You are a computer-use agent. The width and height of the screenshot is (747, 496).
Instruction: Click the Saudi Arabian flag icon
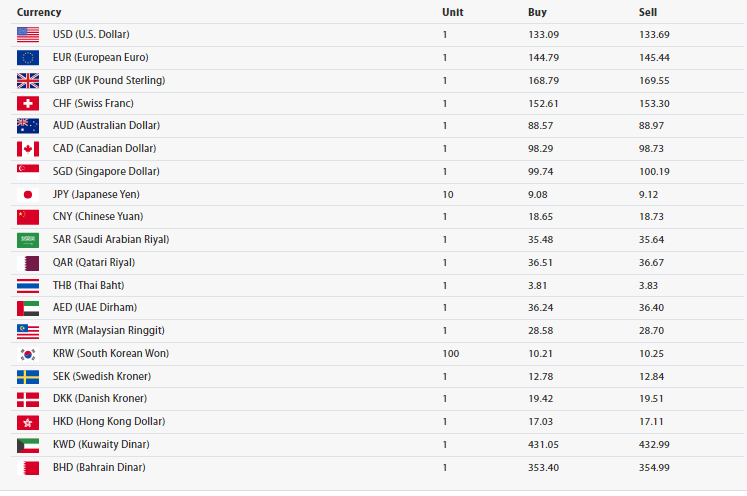pyautogui.click(x=28, y=239)
